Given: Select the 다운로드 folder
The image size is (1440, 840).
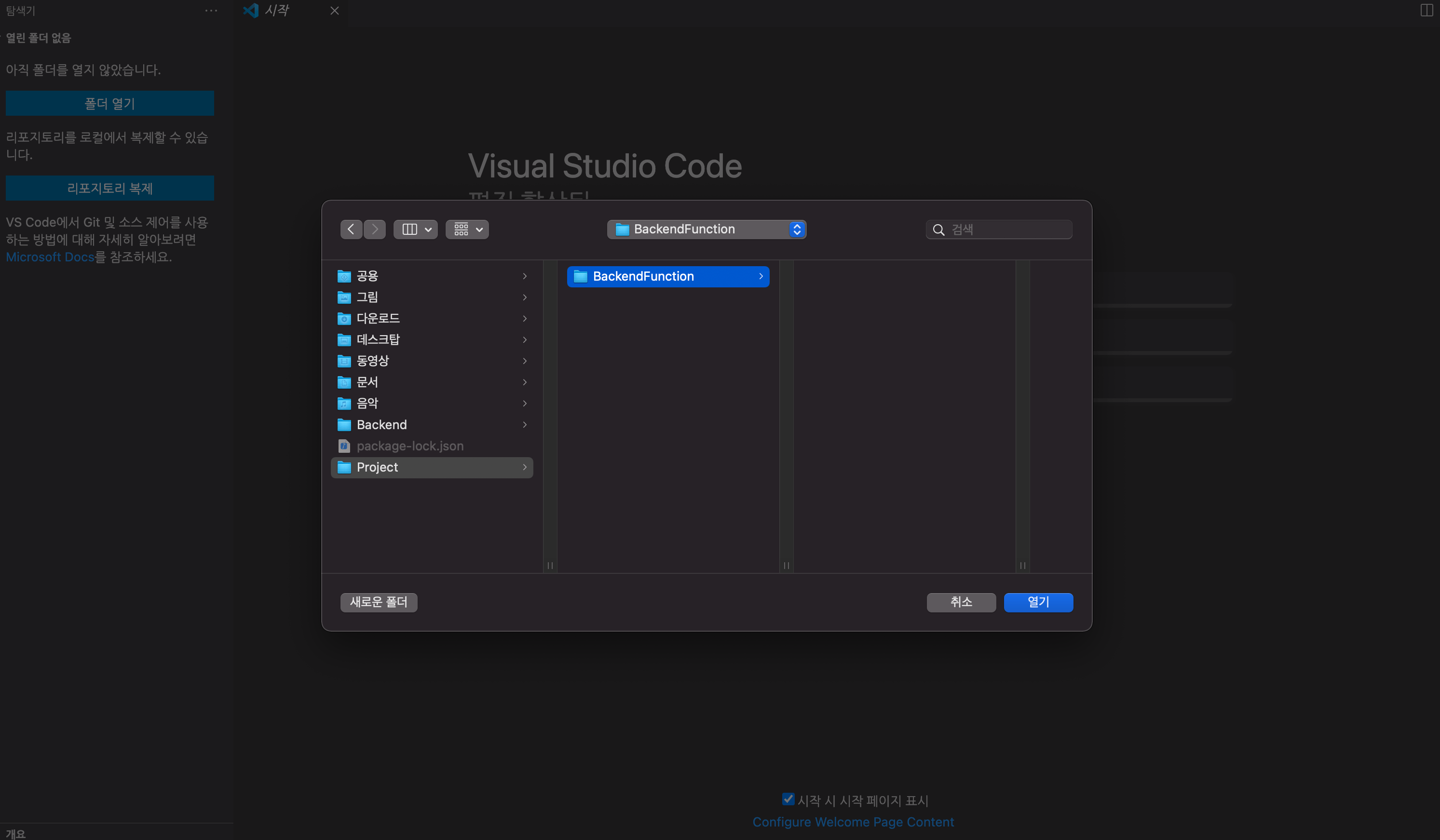Looking at the screenshot, I should [432, 318].
